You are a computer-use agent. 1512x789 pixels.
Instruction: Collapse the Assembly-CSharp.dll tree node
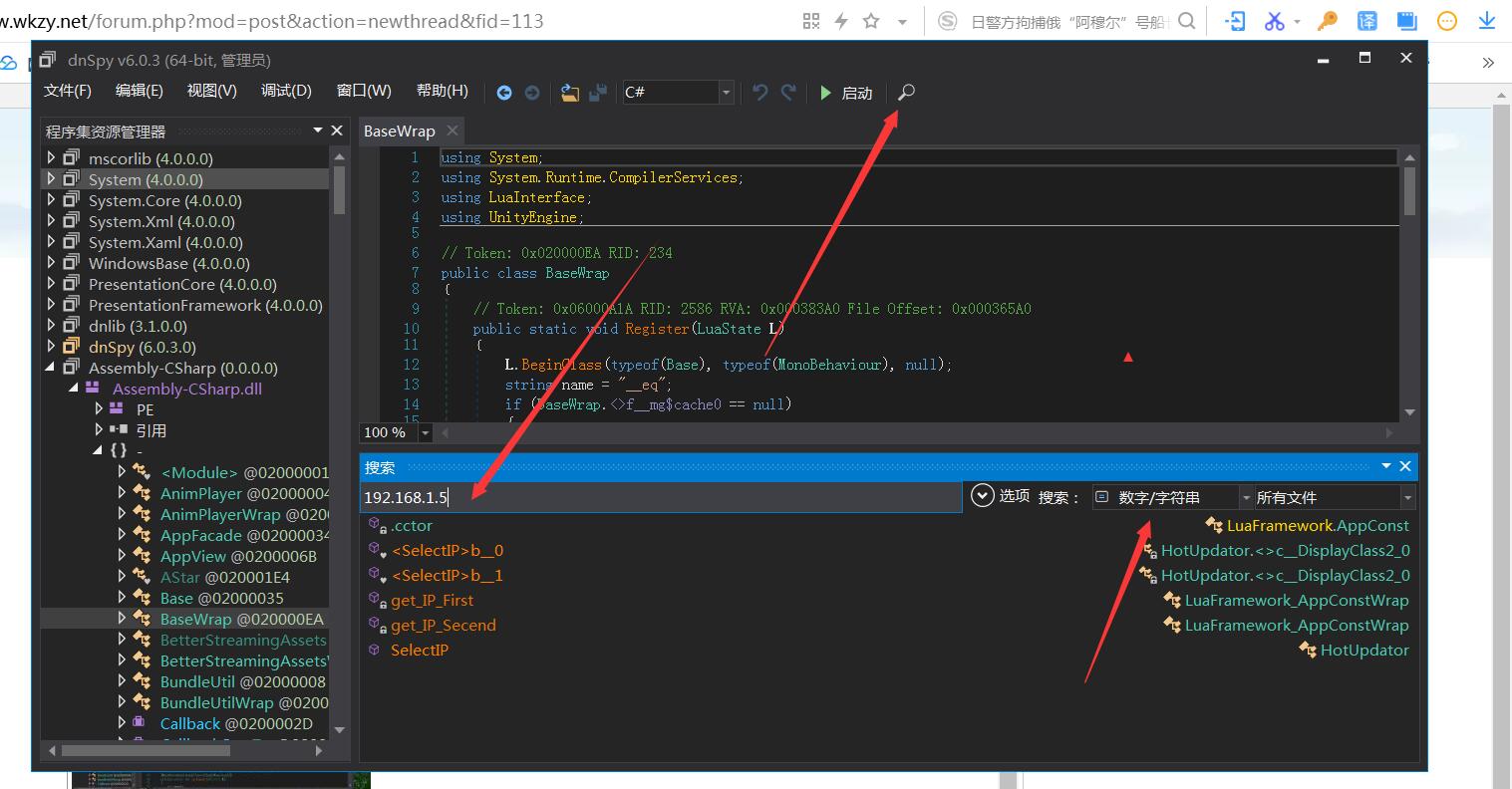pos(74,389)
